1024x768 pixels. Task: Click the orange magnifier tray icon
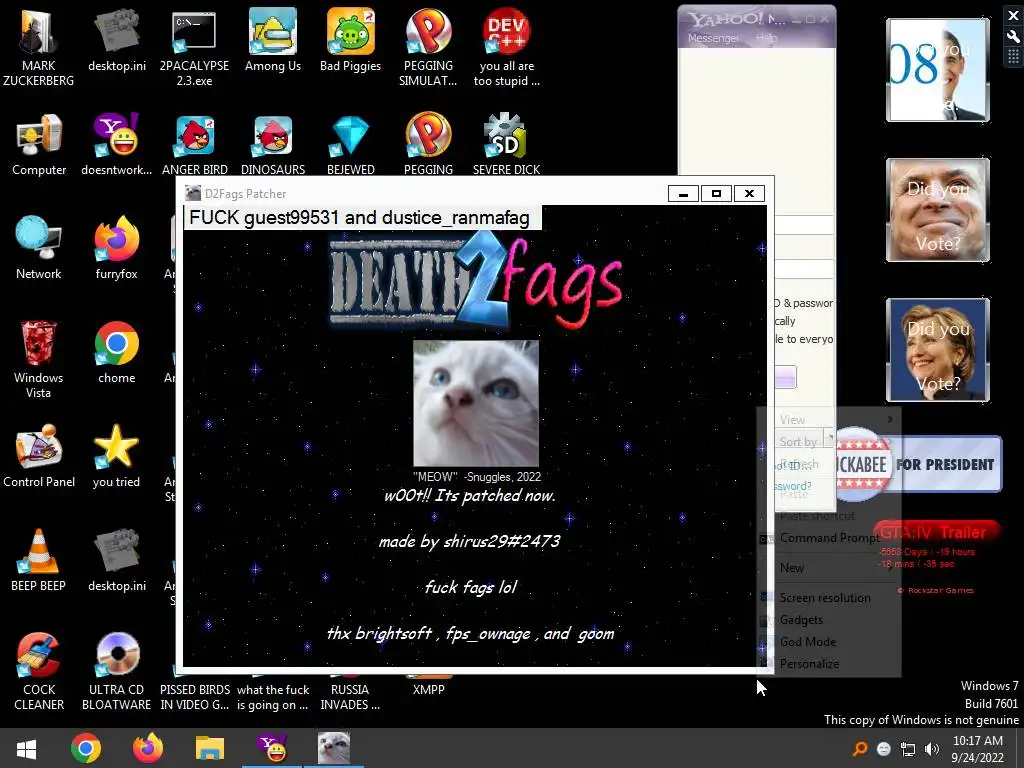click(860, 749)
